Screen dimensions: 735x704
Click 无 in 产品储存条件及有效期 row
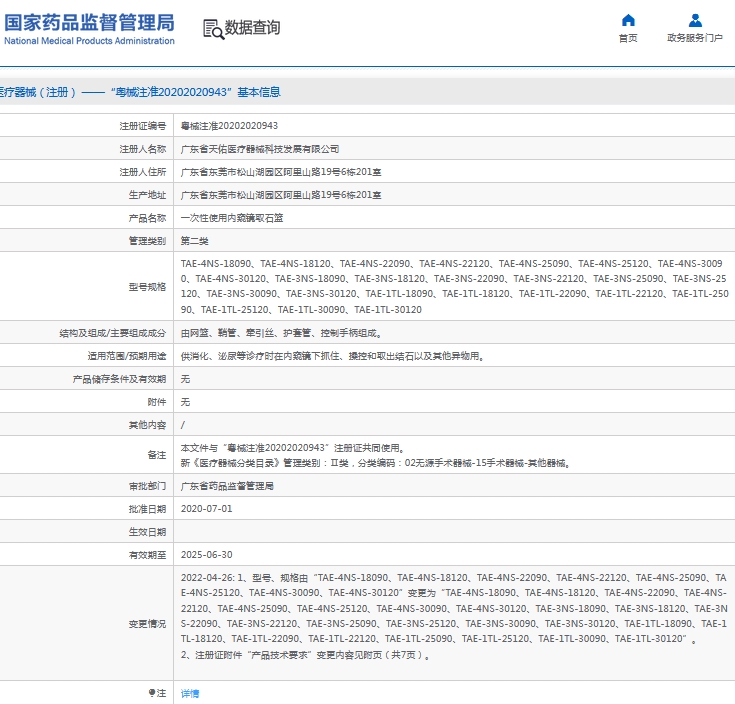pos(185,379)
